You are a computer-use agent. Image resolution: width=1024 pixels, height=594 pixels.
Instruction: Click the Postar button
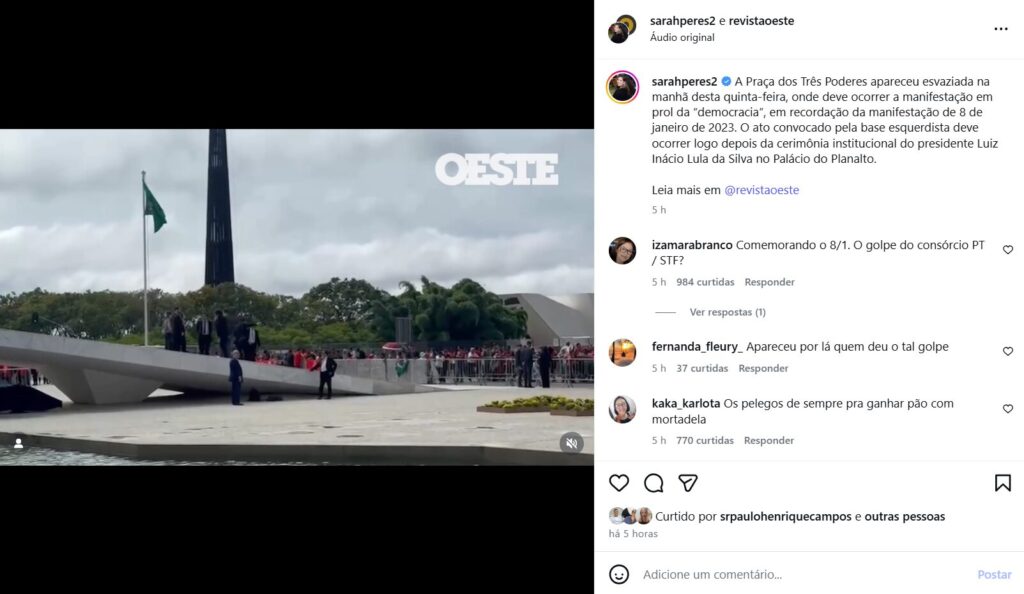[994, 574]
